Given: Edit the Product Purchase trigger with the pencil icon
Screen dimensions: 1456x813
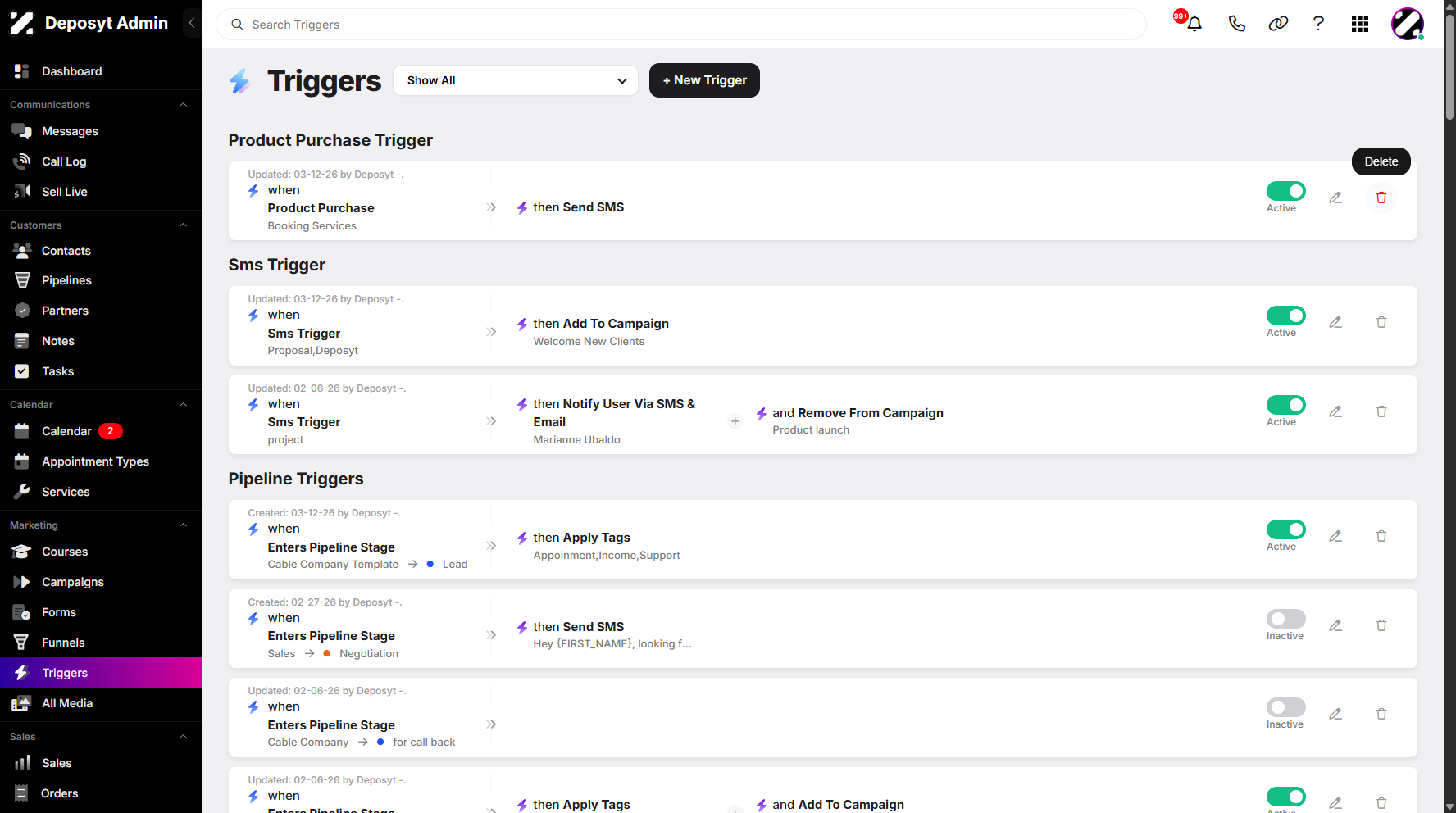Looking at the screenshot, I should coord(1335,198).
